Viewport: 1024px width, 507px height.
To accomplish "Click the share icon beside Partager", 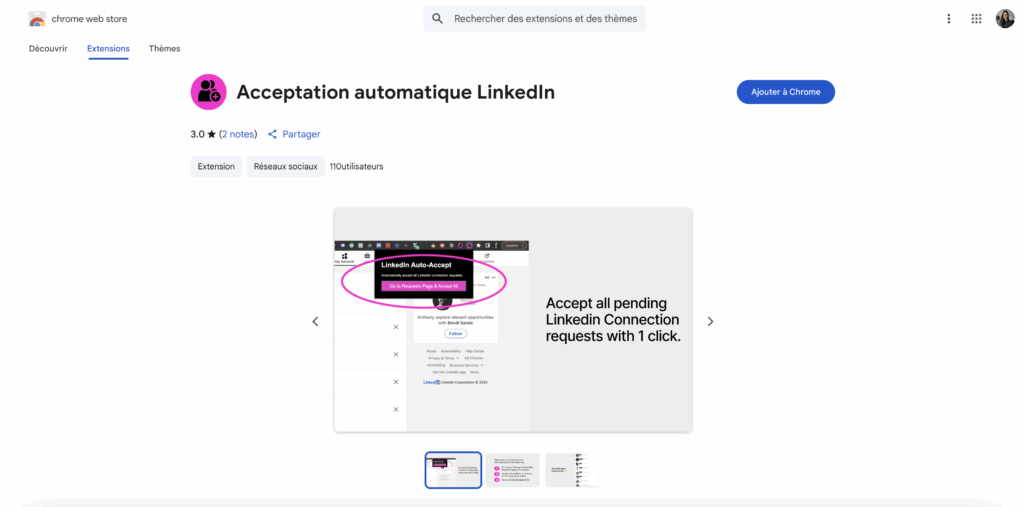I will pyautogui.click(x=272, y=134).
